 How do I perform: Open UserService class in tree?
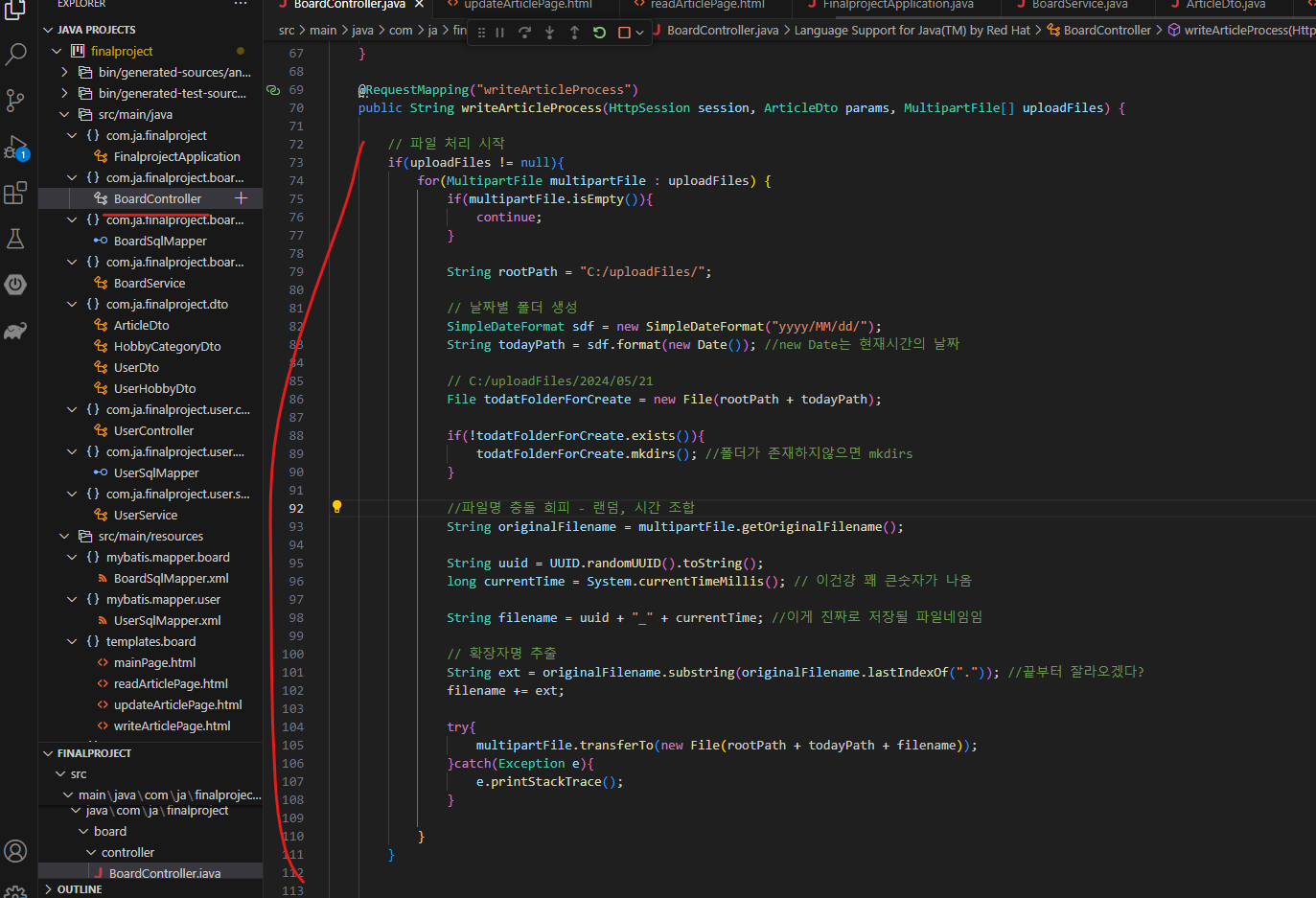[145, 515]
